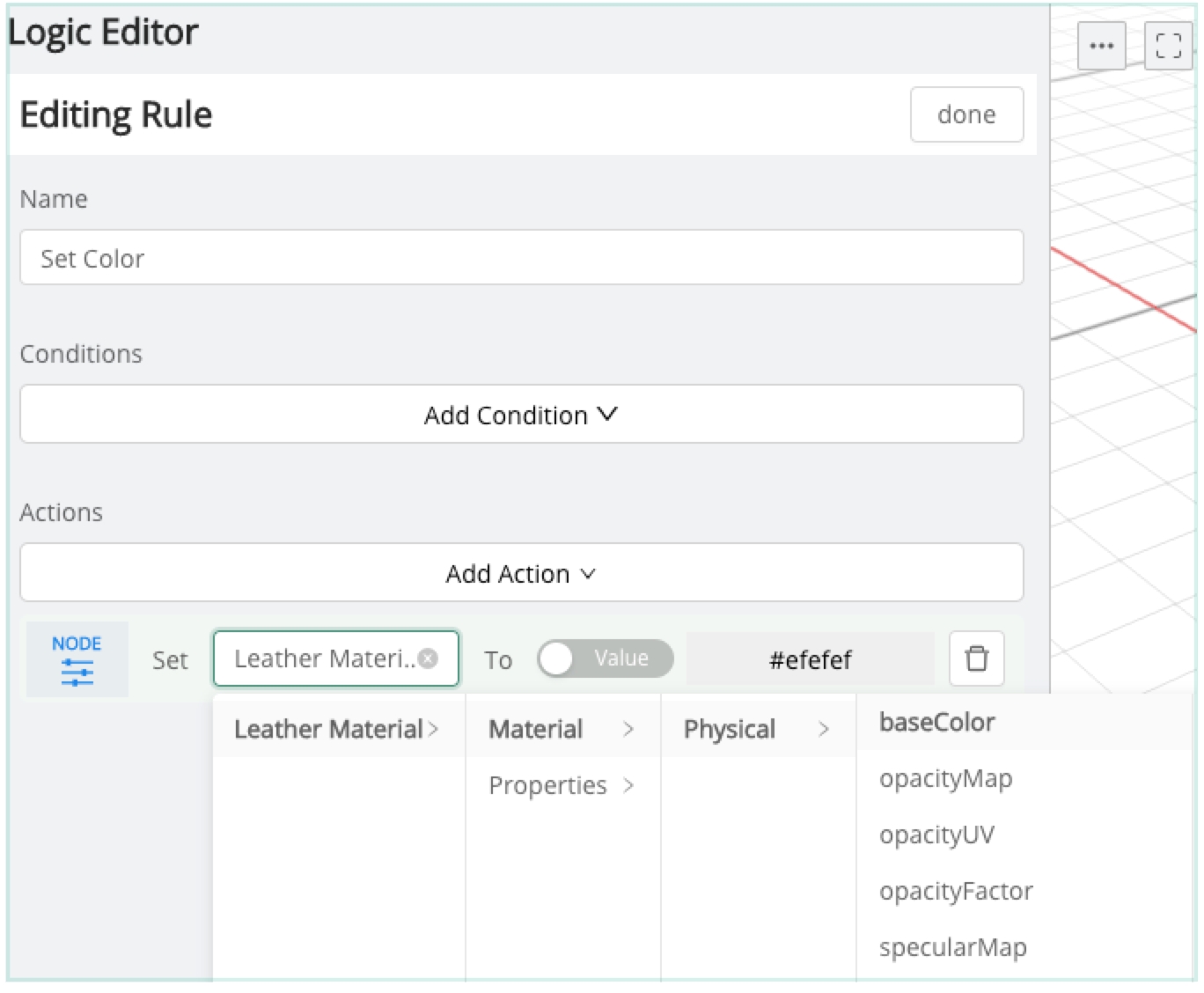
Task: Open the Add Condition dropdown
Action: point(521,415)
